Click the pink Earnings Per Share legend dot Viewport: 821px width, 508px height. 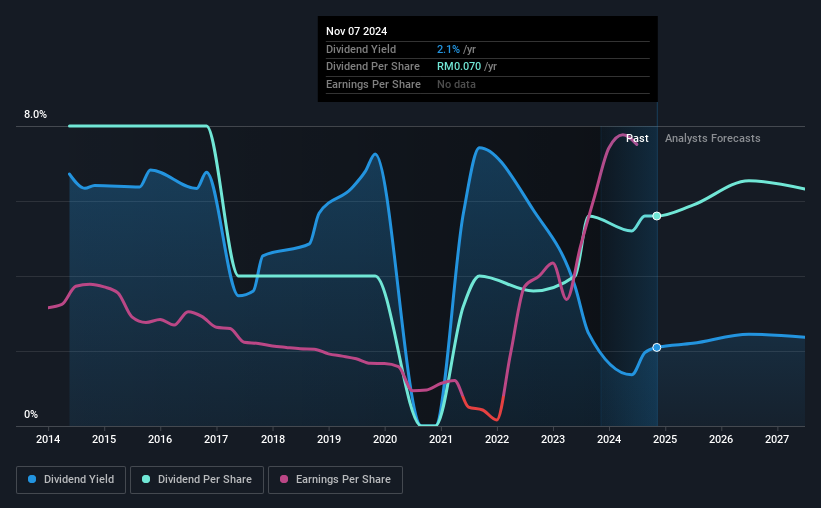click(x=284, y=479)
